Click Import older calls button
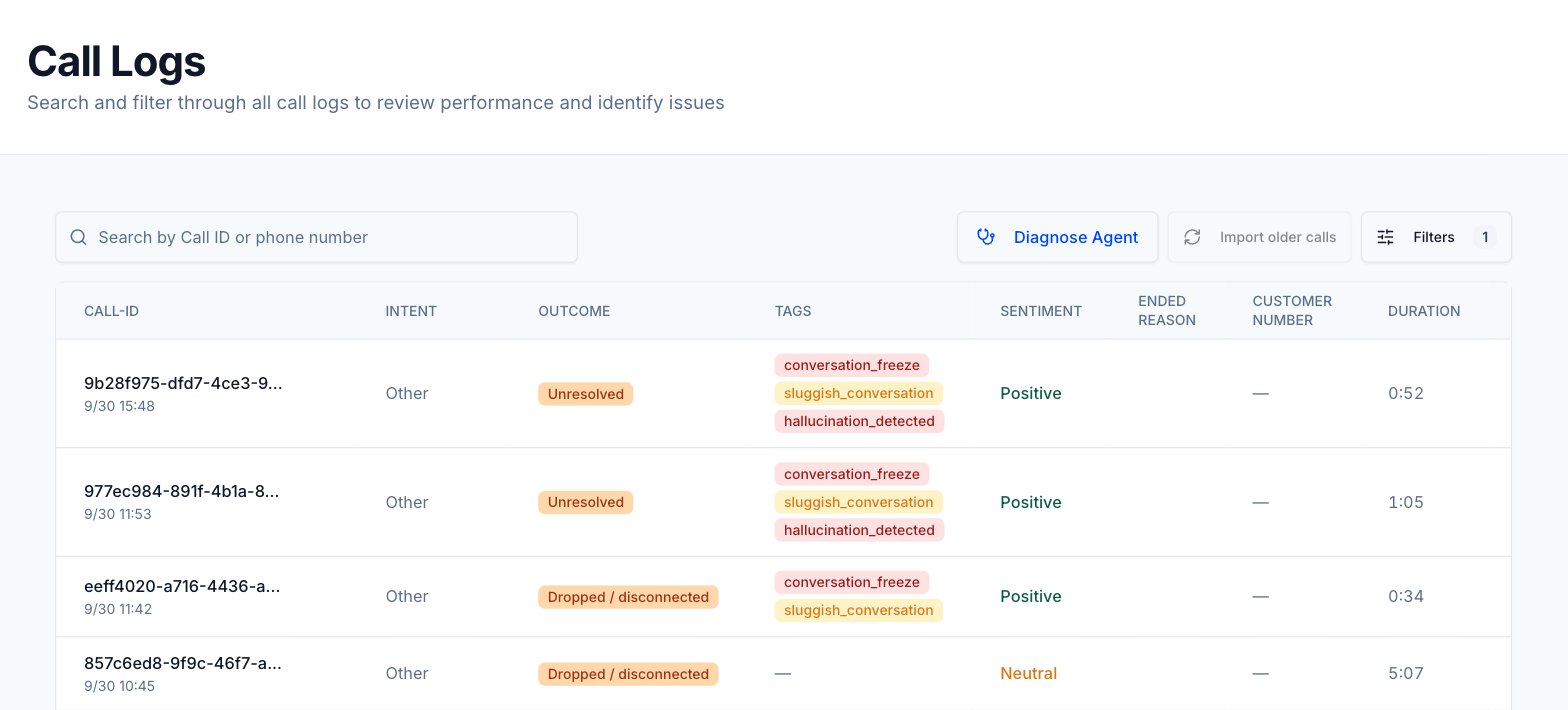Screen dimensions: 1568x710 click(x=1259, y=237)
